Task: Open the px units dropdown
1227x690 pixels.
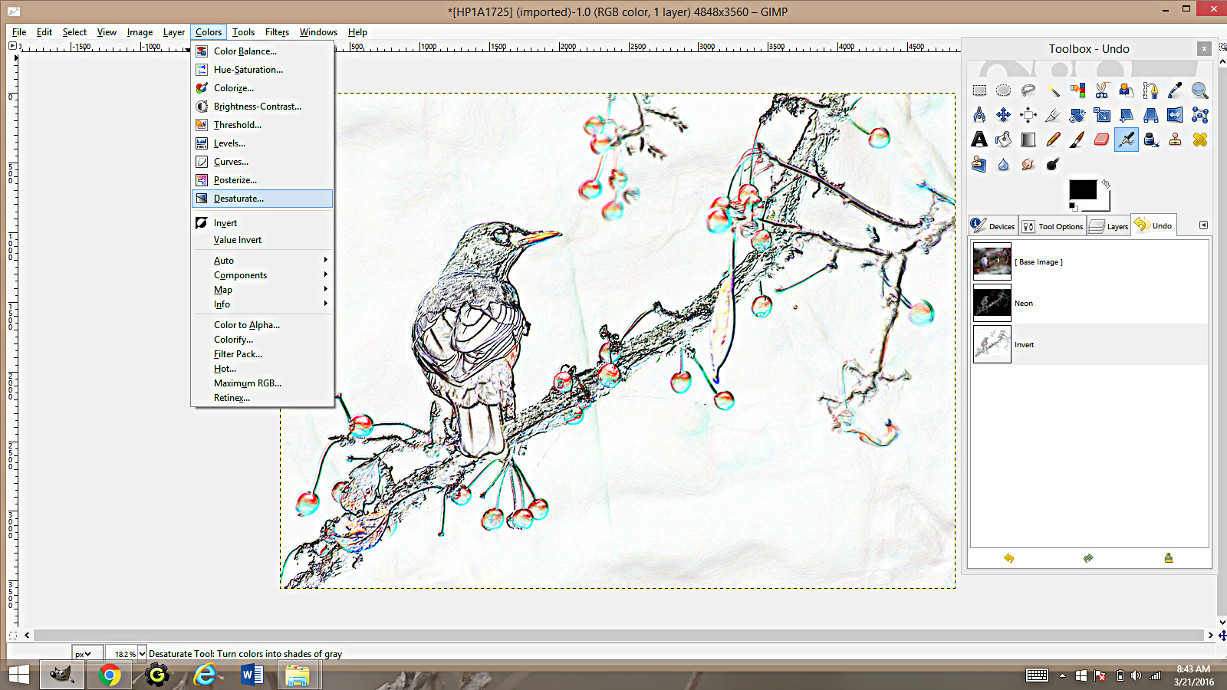Action: tap(87, 653)
